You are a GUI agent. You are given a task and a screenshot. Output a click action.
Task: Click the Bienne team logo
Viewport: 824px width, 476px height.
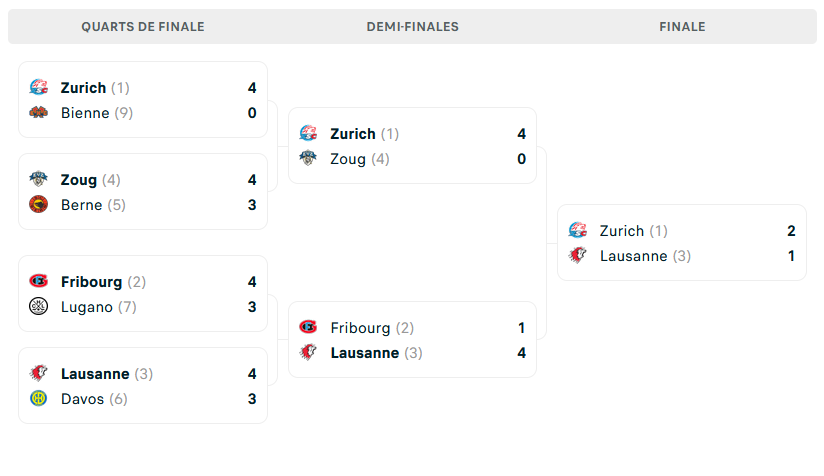(39, 113)
